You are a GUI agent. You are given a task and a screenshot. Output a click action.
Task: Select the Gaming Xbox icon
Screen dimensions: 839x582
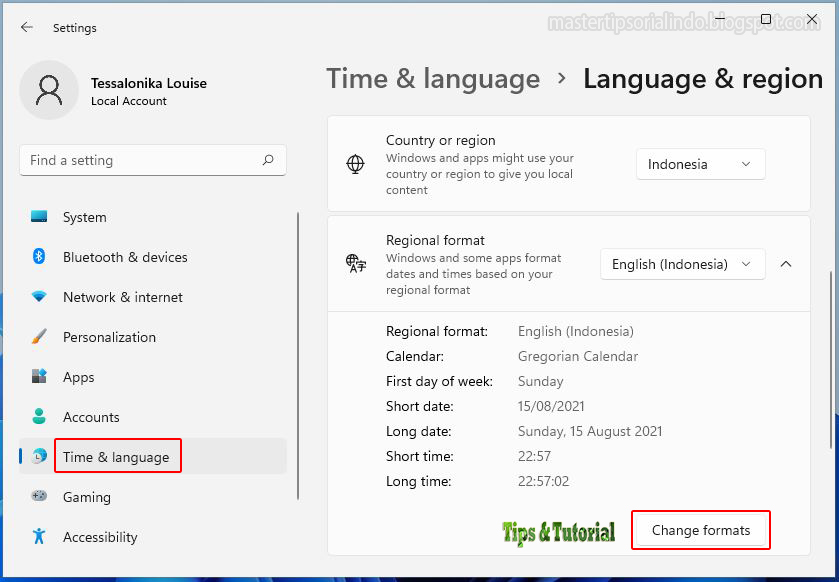pos(40,497)
